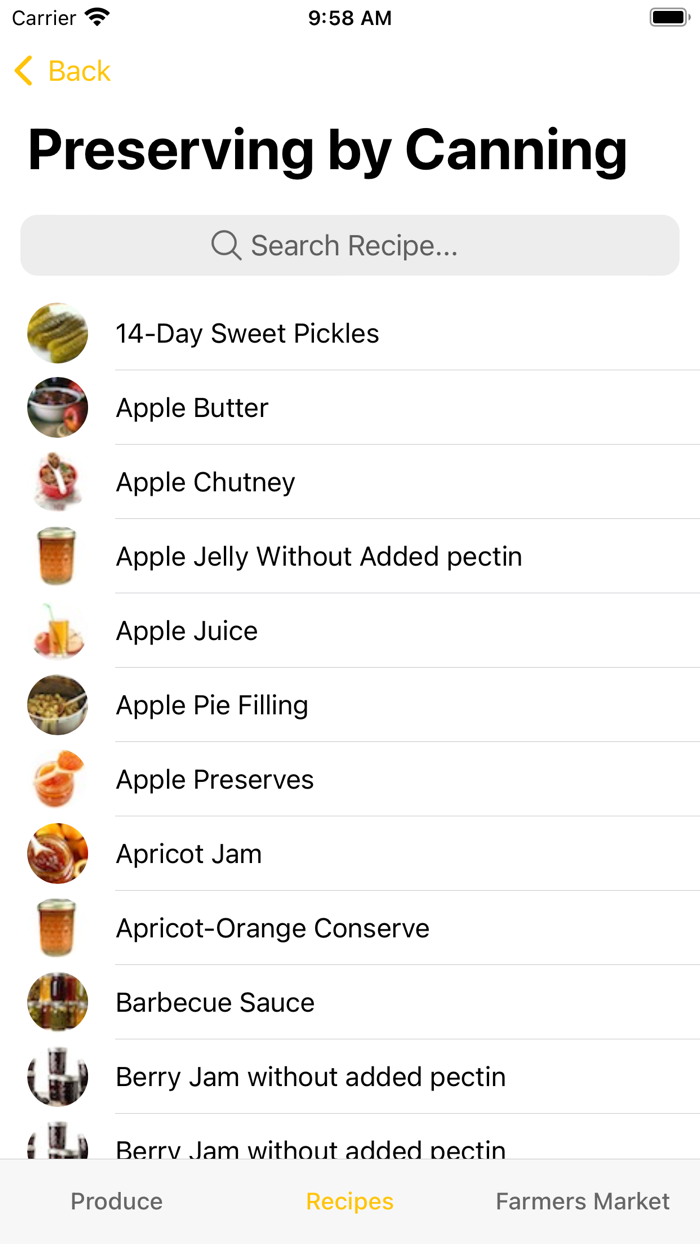This screenshot has width=700, height=1244.
Task: Tap the Search Recipe input field
Action: click(350, 245)
